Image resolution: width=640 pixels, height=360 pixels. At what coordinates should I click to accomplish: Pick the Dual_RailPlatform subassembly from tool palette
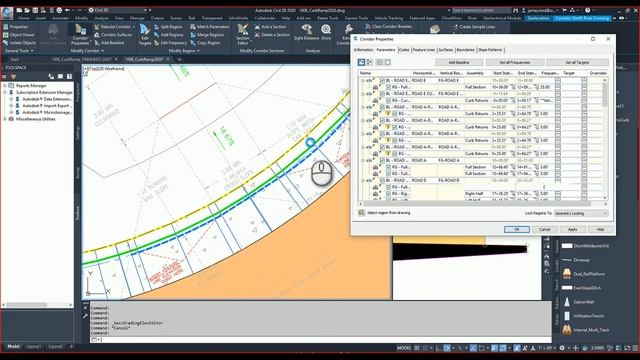point(584,274)
